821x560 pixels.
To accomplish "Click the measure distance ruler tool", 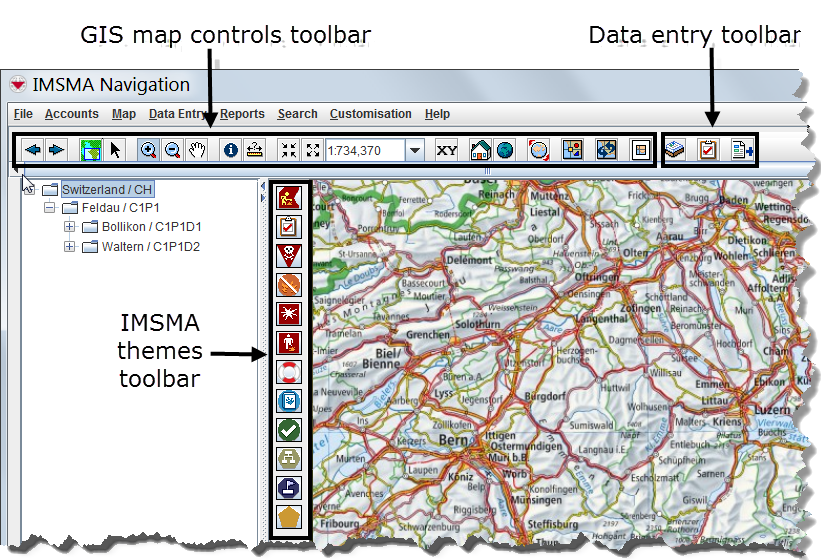I will pyautogui.click(x=255, y=150).
